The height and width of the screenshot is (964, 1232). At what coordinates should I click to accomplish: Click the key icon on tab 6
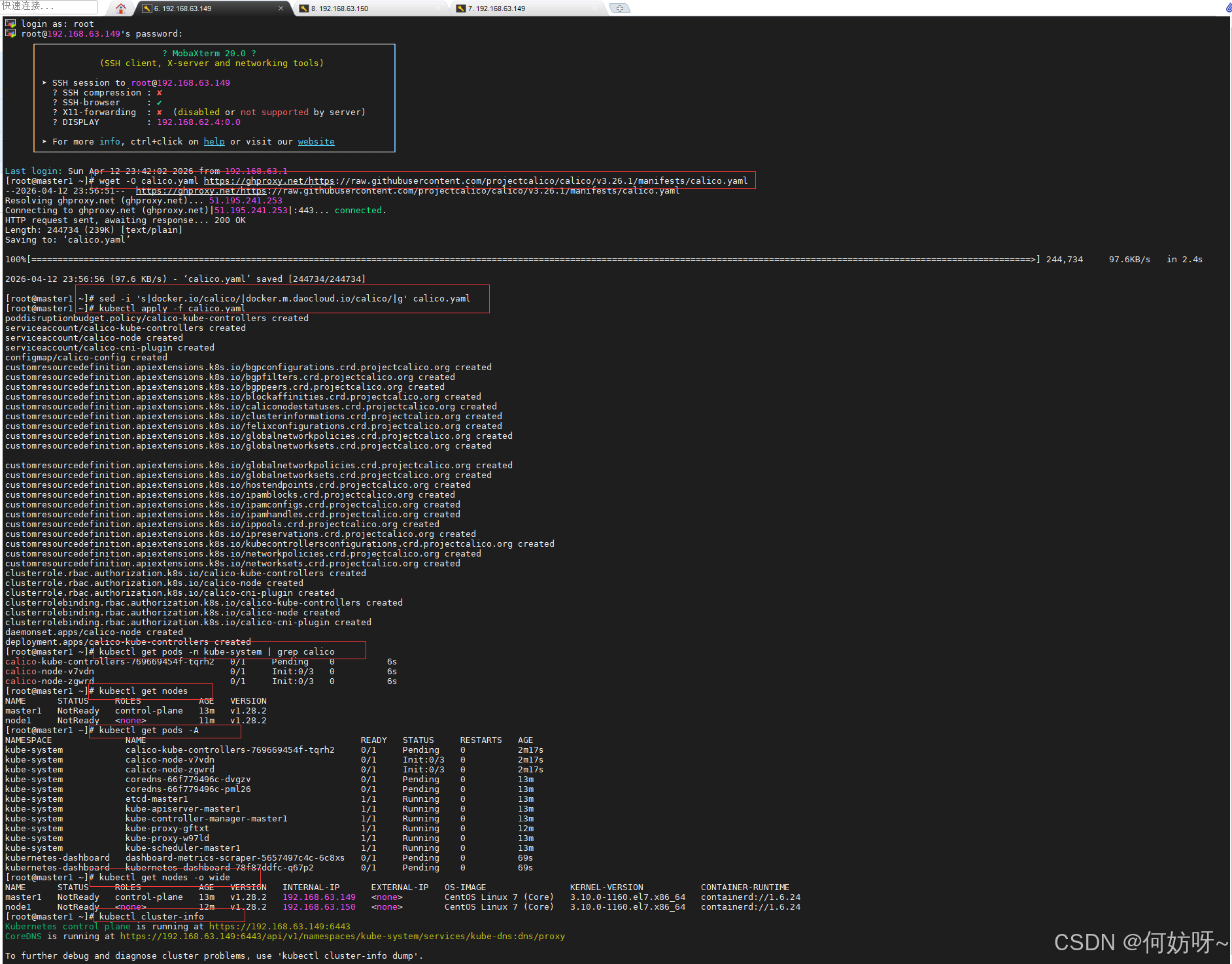click(147, 9)
